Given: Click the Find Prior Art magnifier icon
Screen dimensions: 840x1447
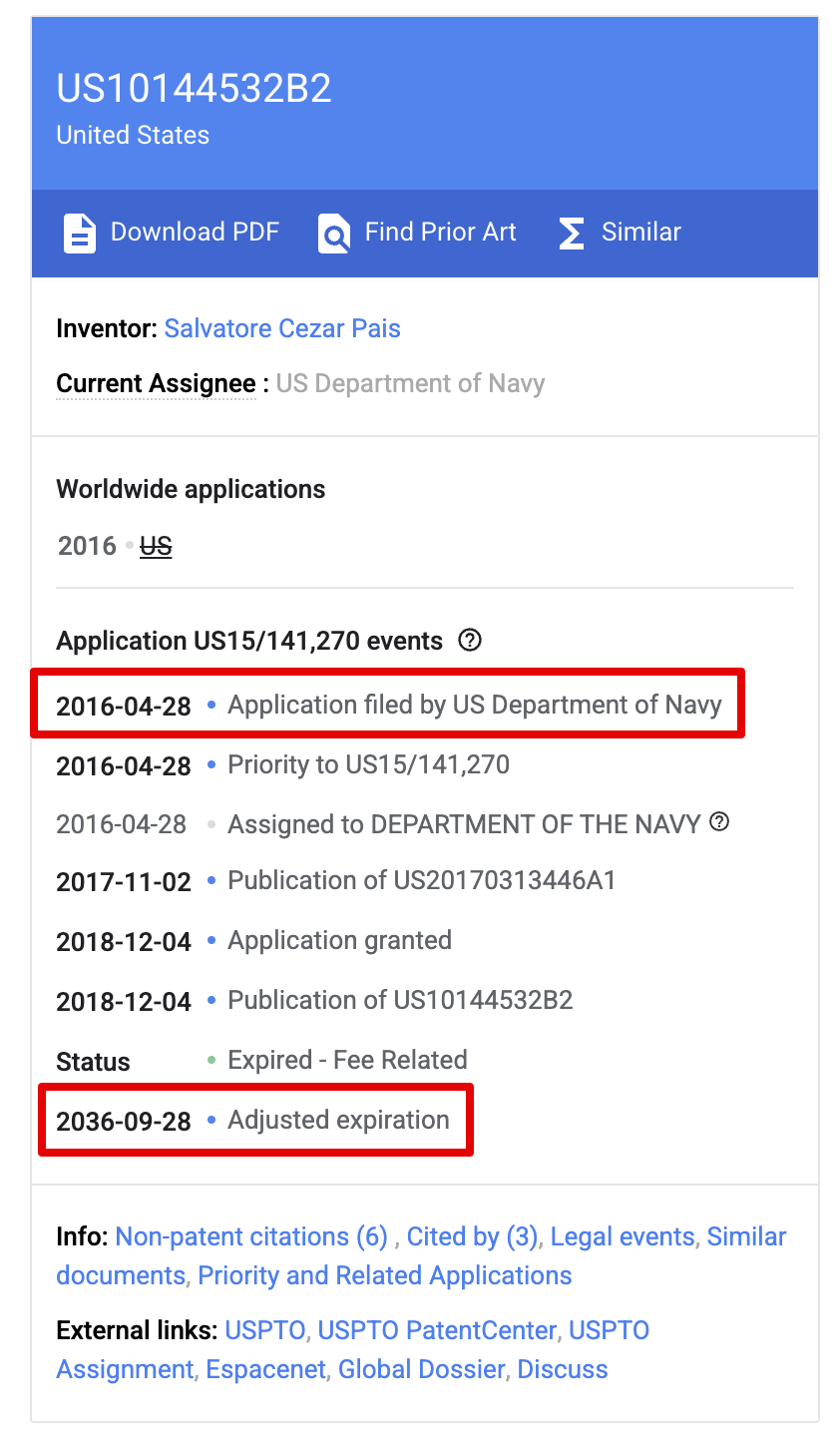Looking at the screenshot, I should click(334, 233).
